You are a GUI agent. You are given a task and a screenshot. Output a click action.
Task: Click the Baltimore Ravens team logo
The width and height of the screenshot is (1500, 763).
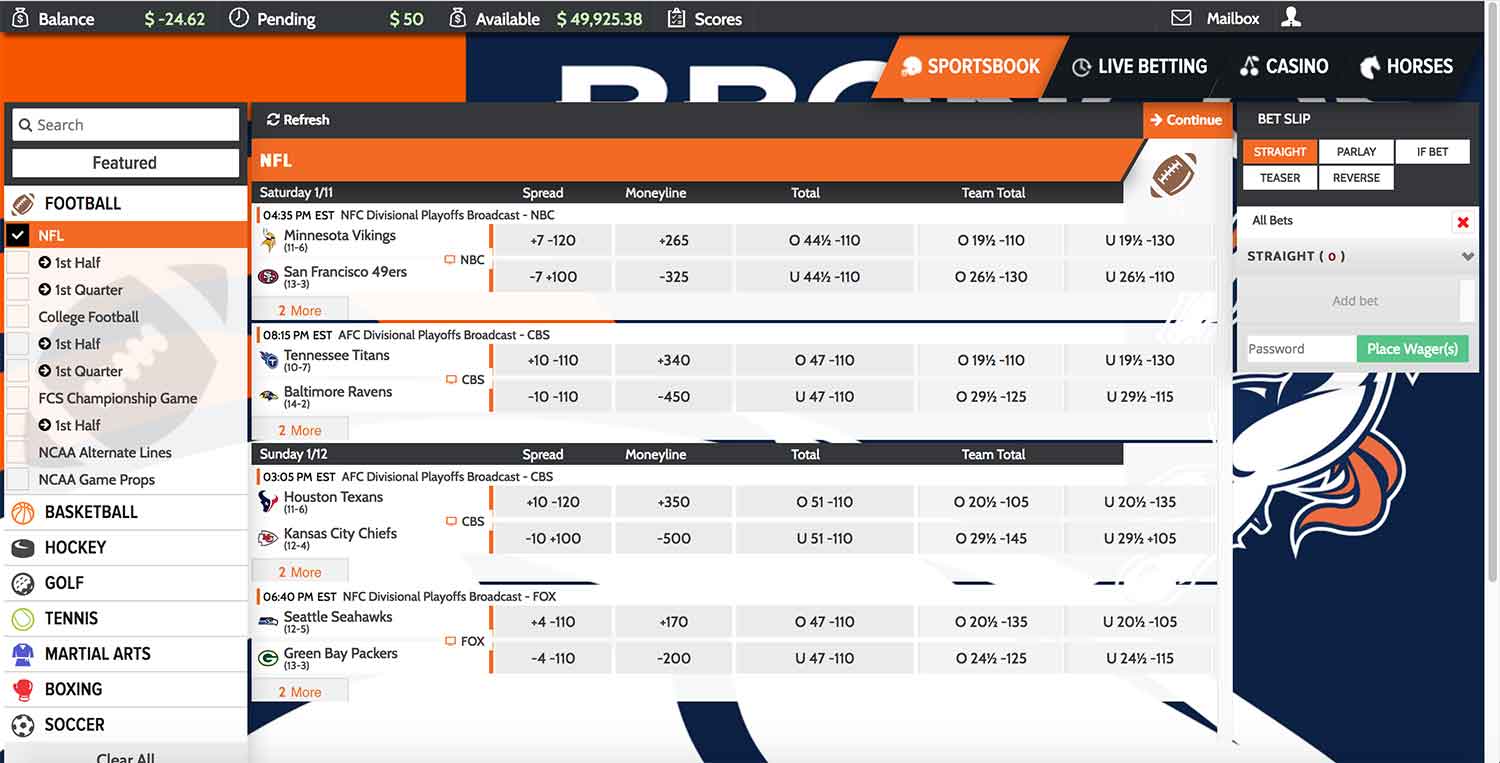point(268,396)
